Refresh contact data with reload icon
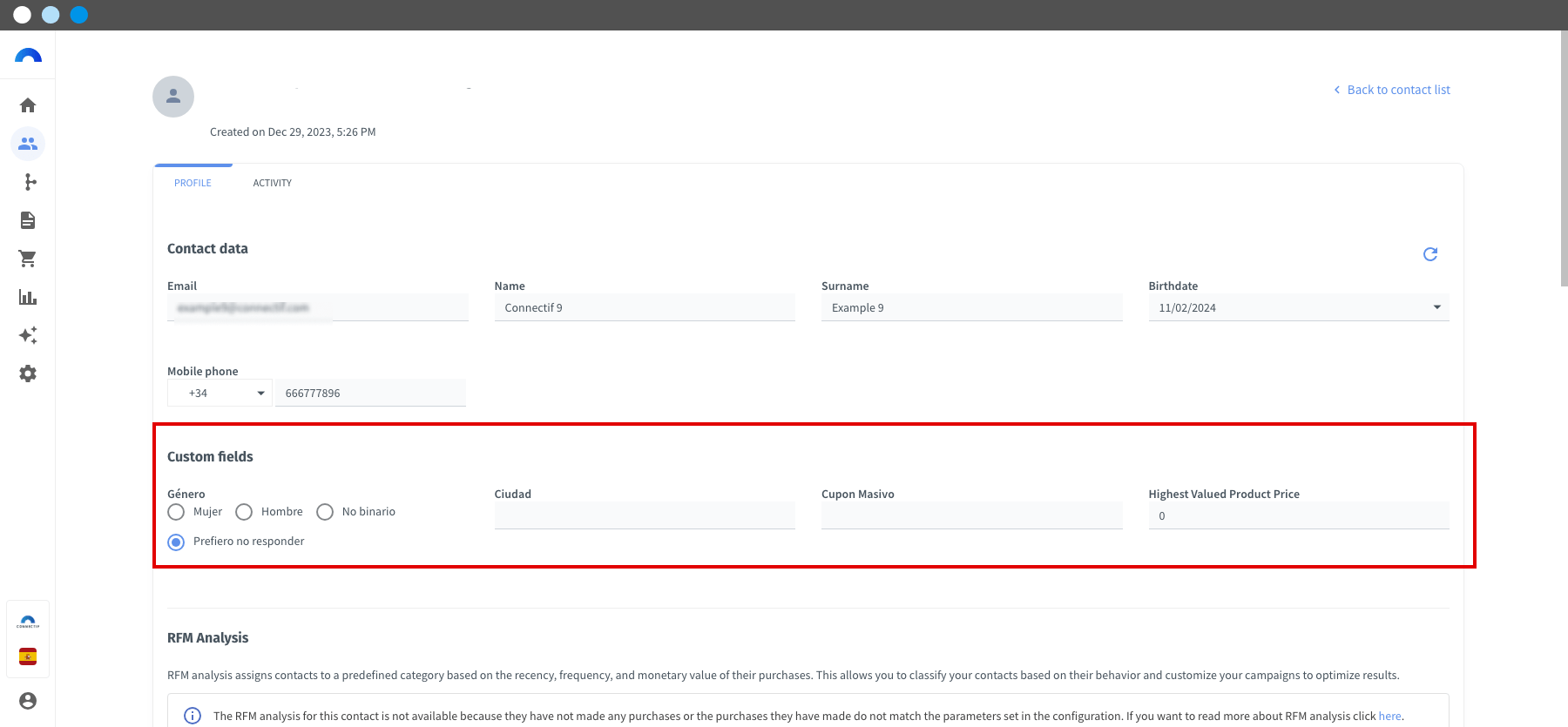Image resolution: width=1568 pixels, height=727 pixels. point(1430,254)
